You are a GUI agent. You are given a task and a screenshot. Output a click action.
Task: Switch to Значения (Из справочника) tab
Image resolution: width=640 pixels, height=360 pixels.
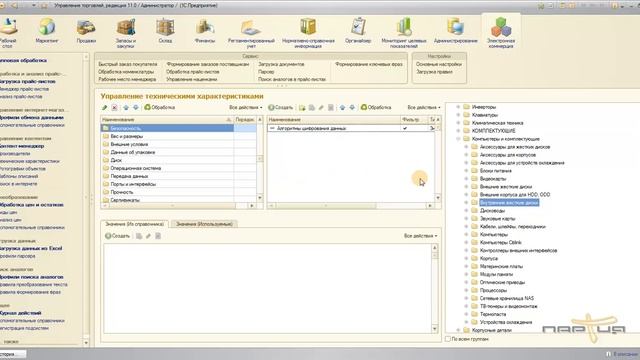[x=134, y=224]
